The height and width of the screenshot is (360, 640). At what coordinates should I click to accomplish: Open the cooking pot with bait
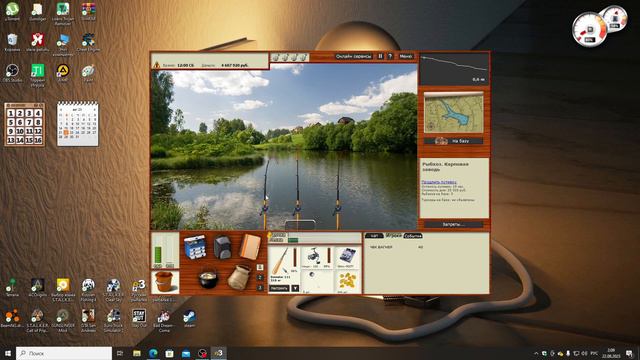pos(208,279)
